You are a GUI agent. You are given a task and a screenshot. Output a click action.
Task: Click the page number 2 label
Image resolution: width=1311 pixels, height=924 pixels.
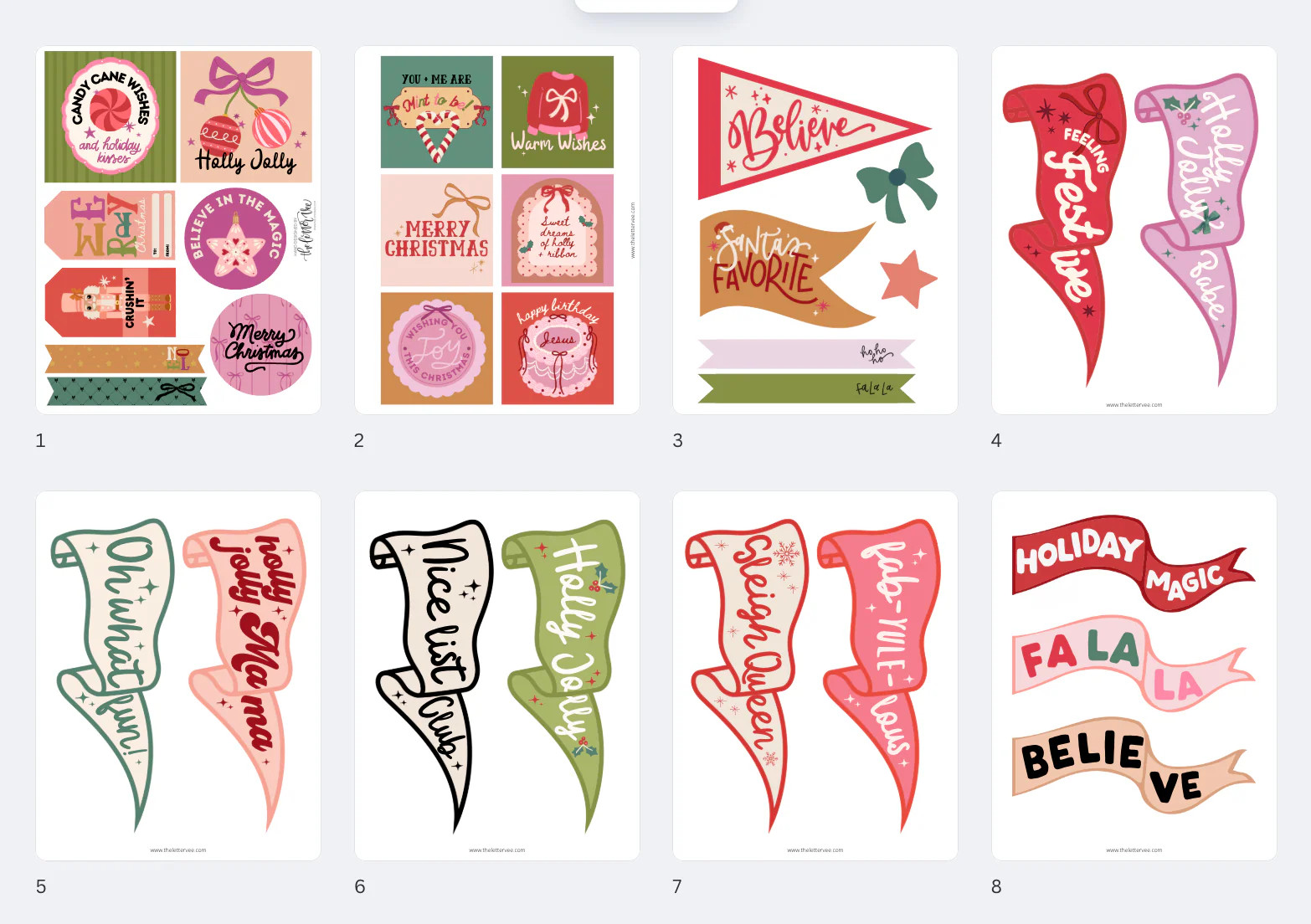pos(359,440)
